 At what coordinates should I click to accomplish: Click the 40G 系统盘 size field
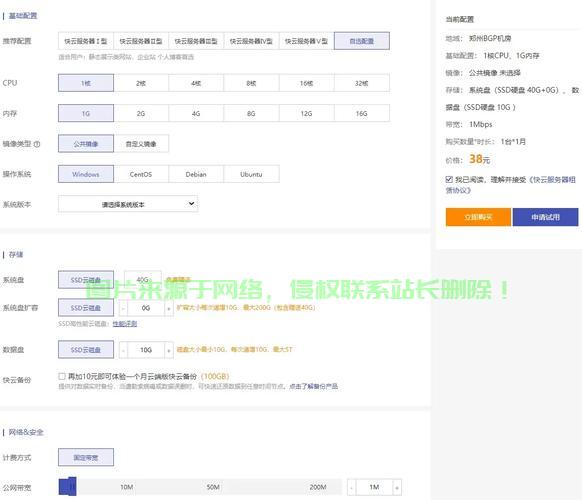pyautogui.click(x=143, y=280)
